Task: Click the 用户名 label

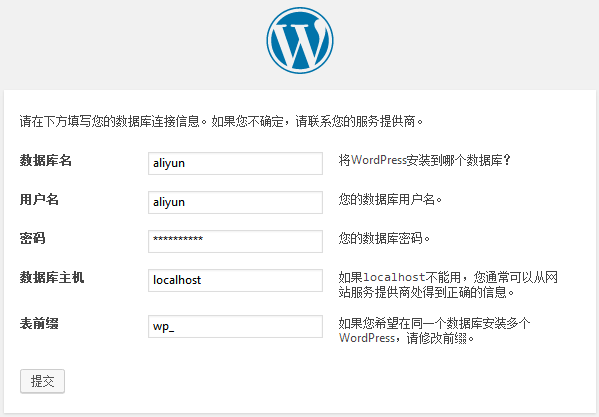Action: [39, 199]
